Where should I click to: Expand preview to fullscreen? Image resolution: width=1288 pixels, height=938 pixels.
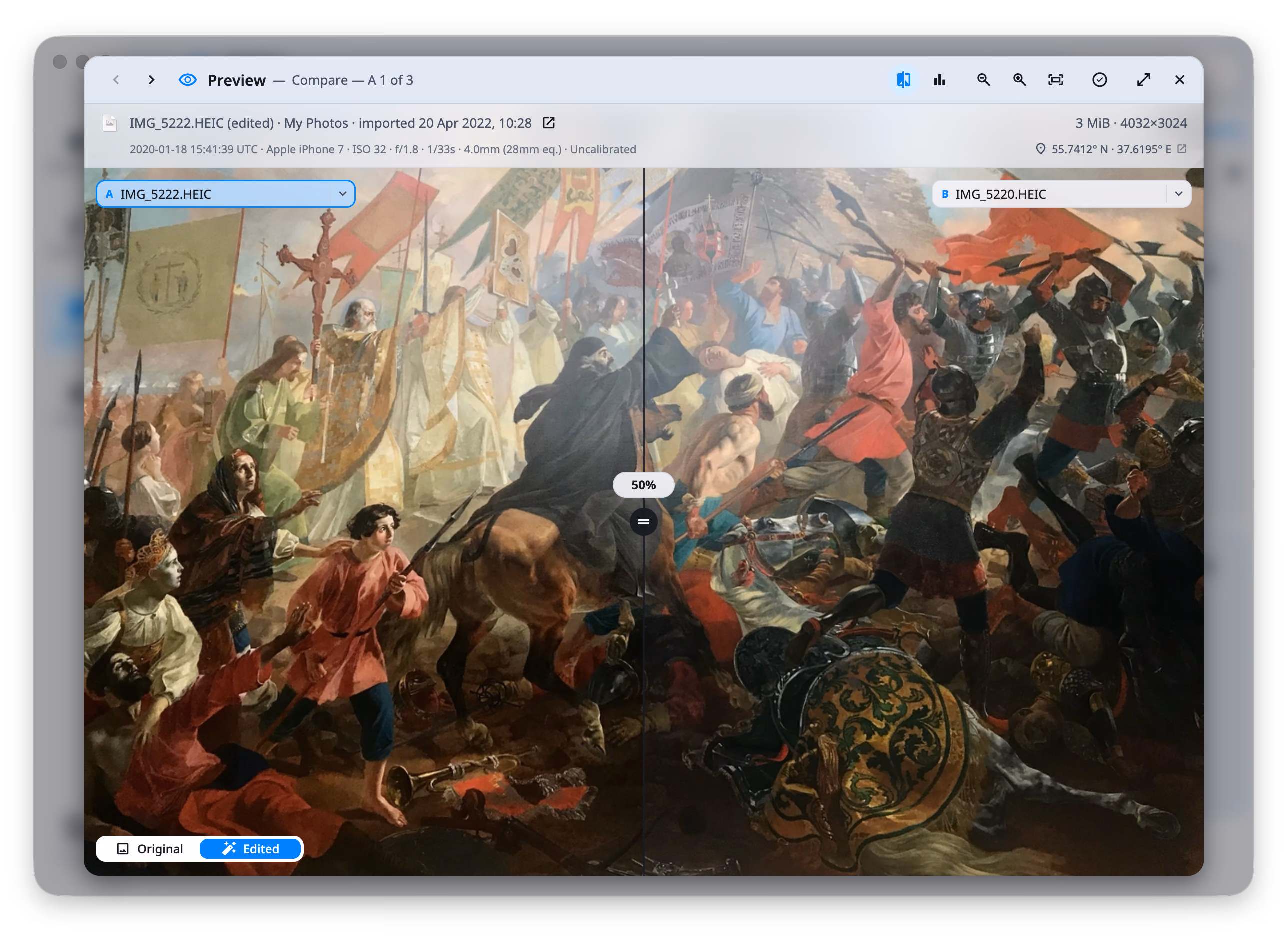pyautogui.click(x=1144, y=80)
